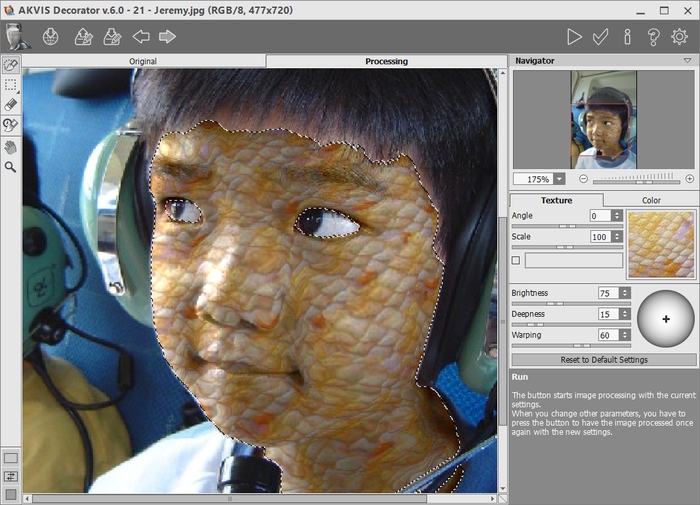
Task: Click the corner grip icon below the vertical scrollbar
Action: coord(503,499)
